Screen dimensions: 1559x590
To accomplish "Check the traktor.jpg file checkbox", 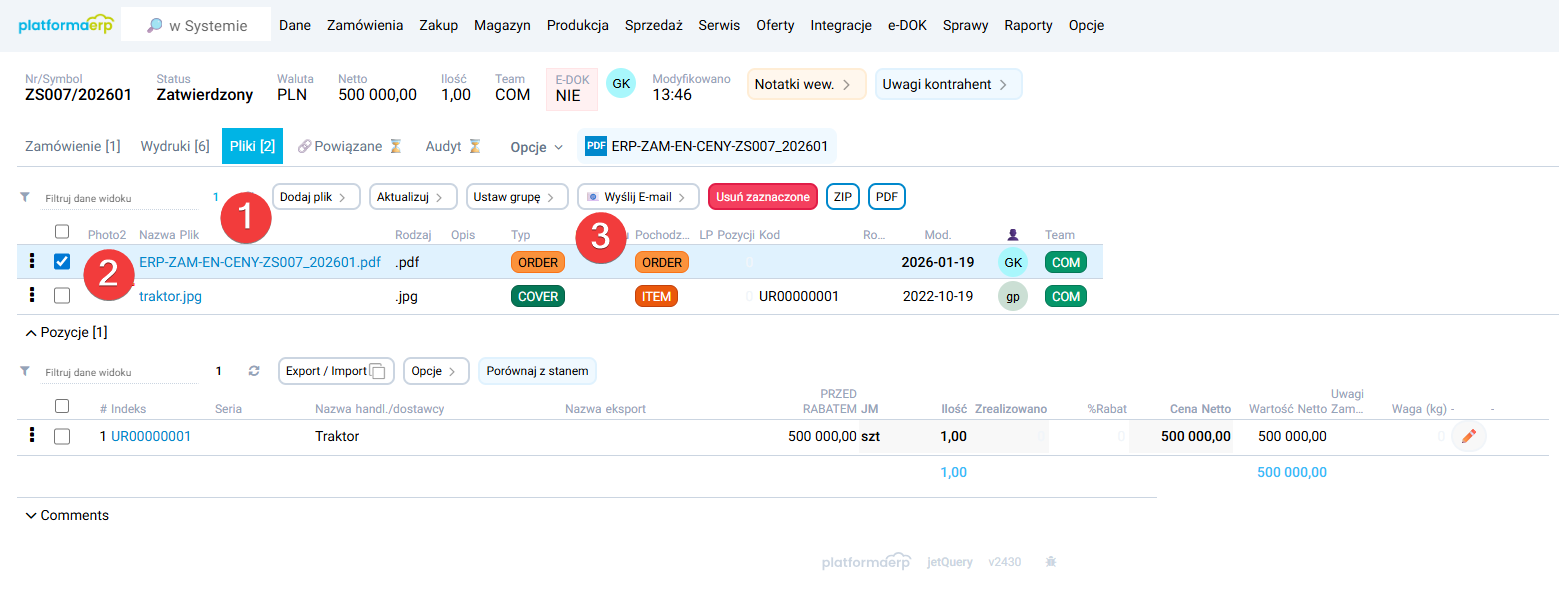I will [62, 296].
